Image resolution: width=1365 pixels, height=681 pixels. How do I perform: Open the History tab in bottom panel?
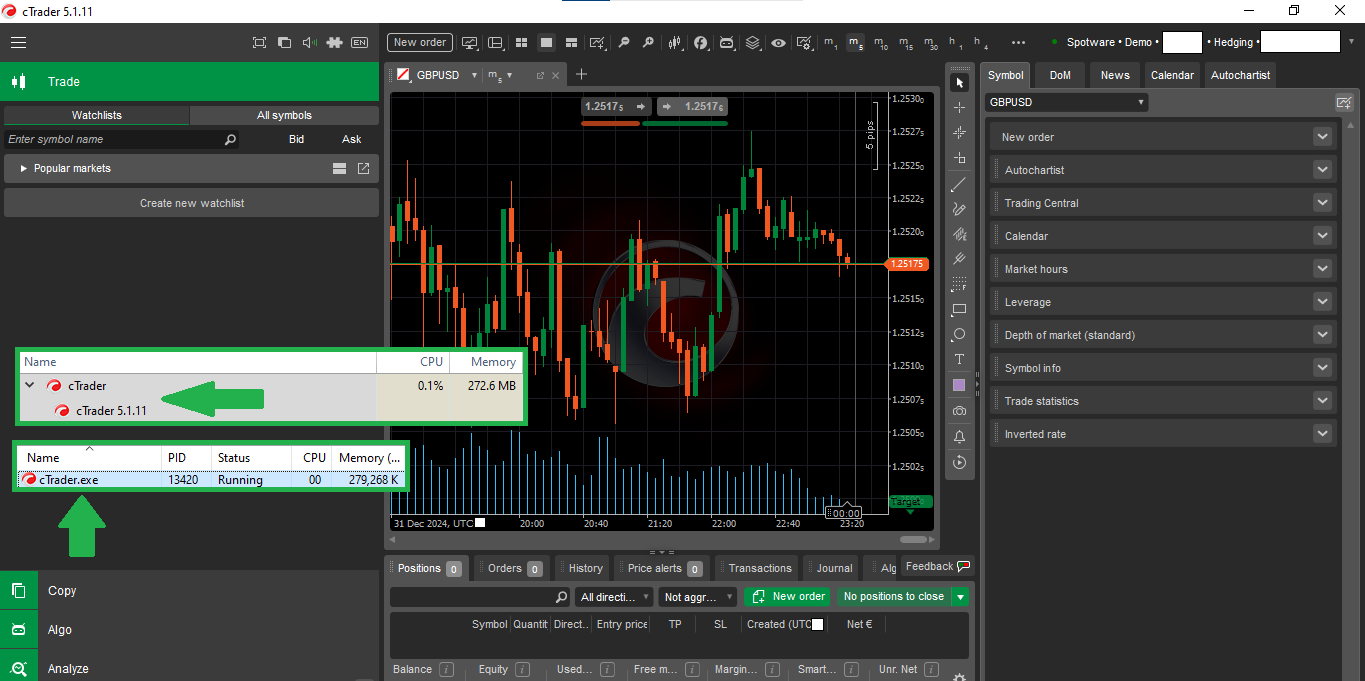[x=584, y=568]
